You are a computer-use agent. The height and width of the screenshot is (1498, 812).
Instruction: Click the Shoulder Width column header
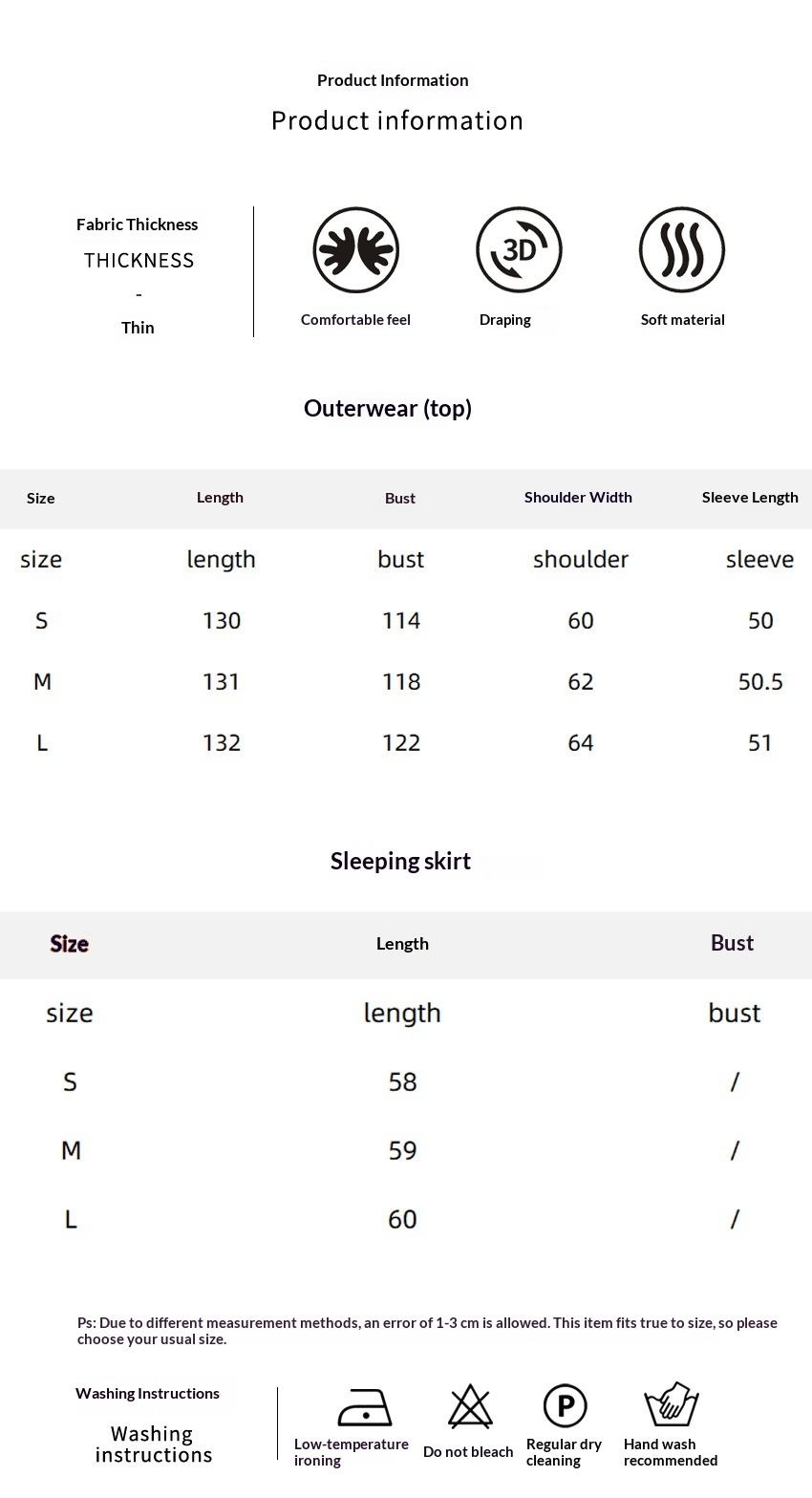[578, 498]
